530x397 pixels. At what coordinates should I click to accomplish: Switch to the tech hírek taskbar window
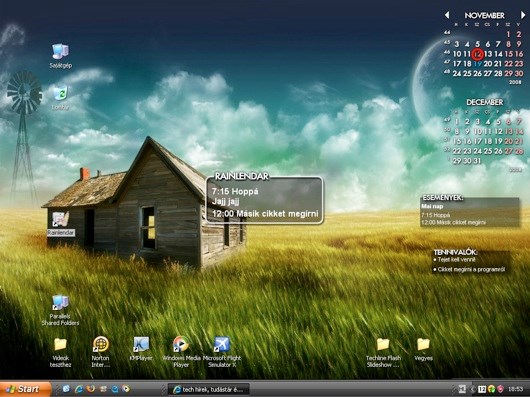209,389
